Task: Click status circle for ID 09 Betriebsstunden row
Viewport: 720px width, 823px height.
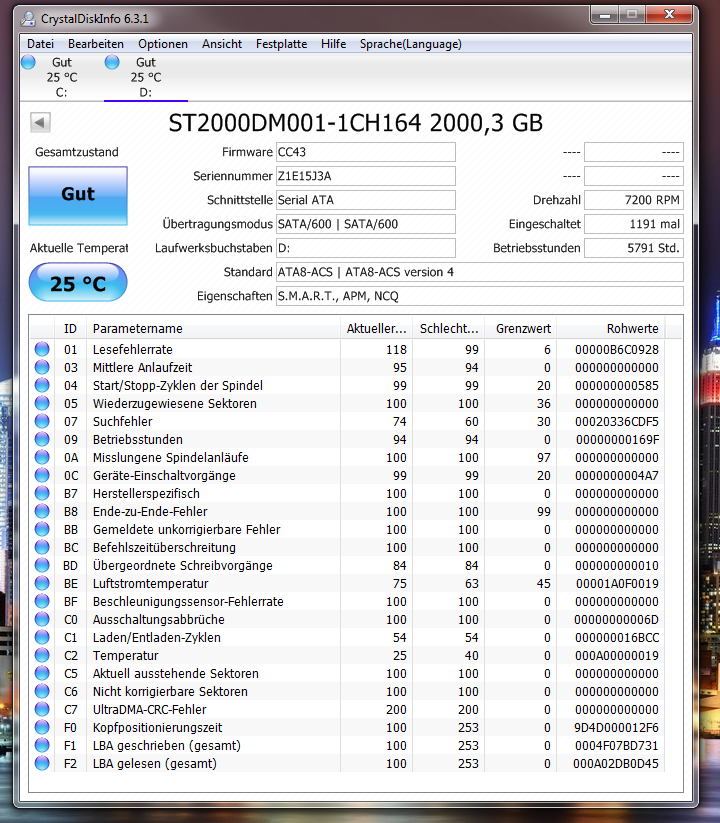Action: pos(42,439)
